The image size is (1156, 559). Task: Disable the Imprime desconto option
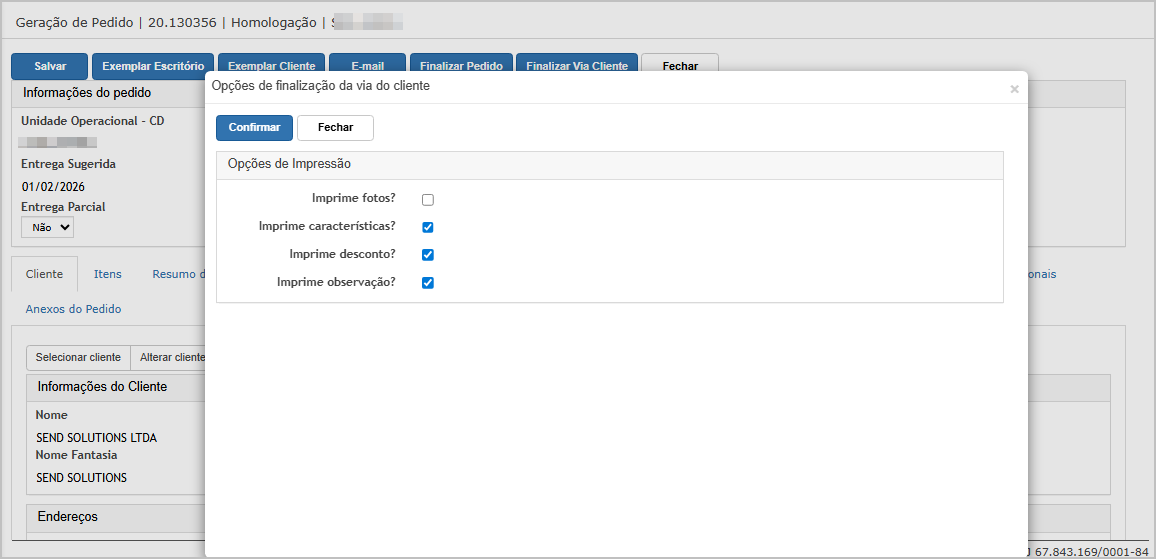click(x=428, y=255)
